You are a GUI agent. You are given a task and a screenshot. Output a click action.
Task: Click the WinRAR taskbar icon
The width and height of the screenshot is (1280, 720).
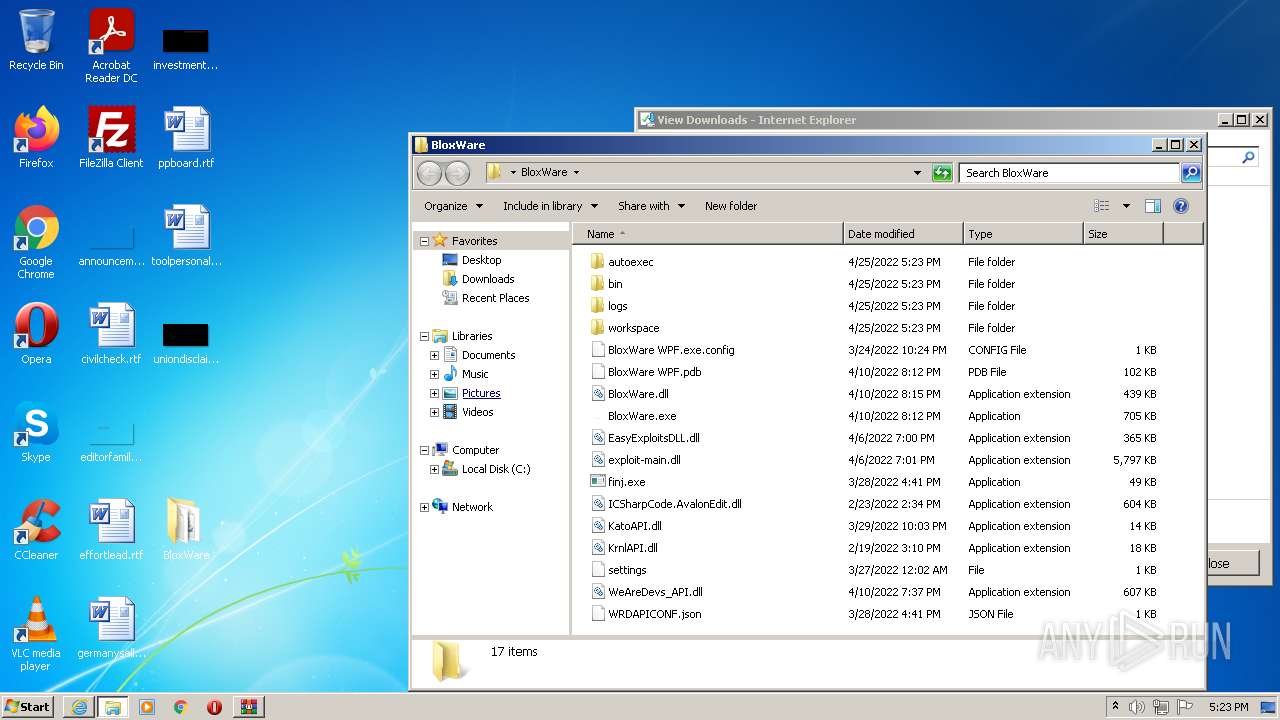point(249,707)
